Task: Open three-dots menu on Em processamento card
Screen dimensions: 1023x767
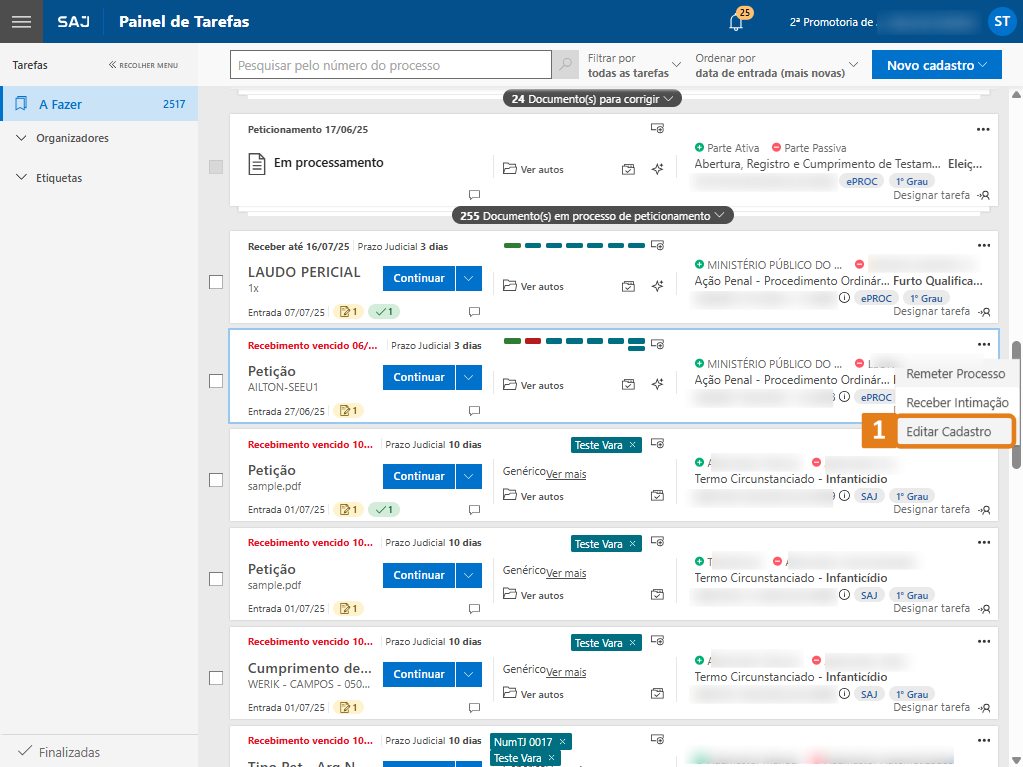Action: pyautogui.click(x=983, y=128)
